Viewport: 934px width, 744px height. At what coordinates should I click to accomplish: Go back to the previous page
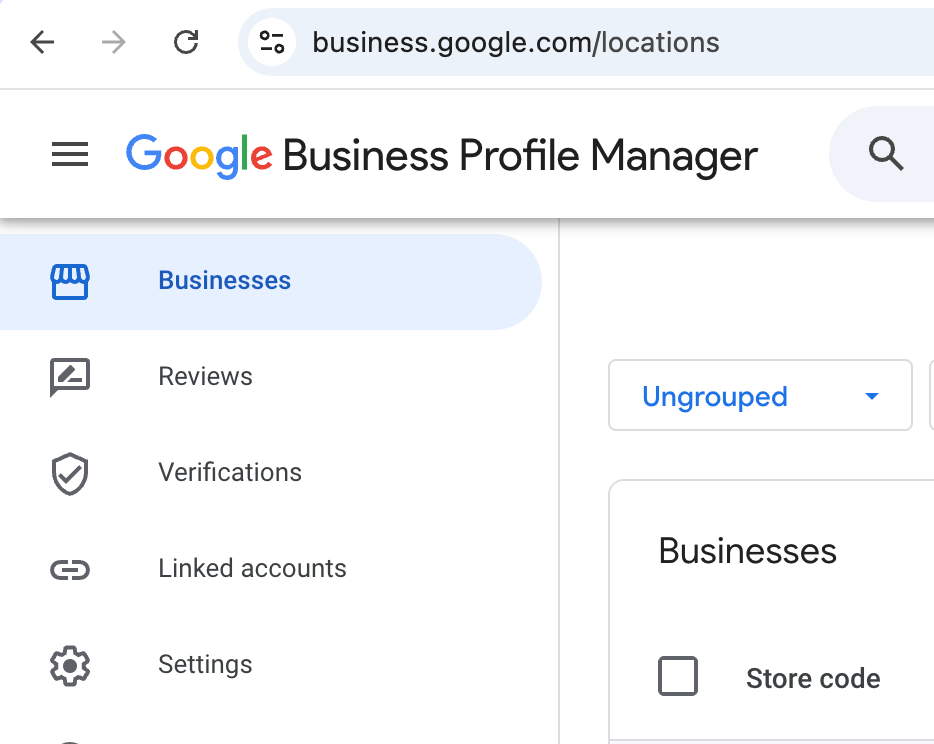(42, 42)
